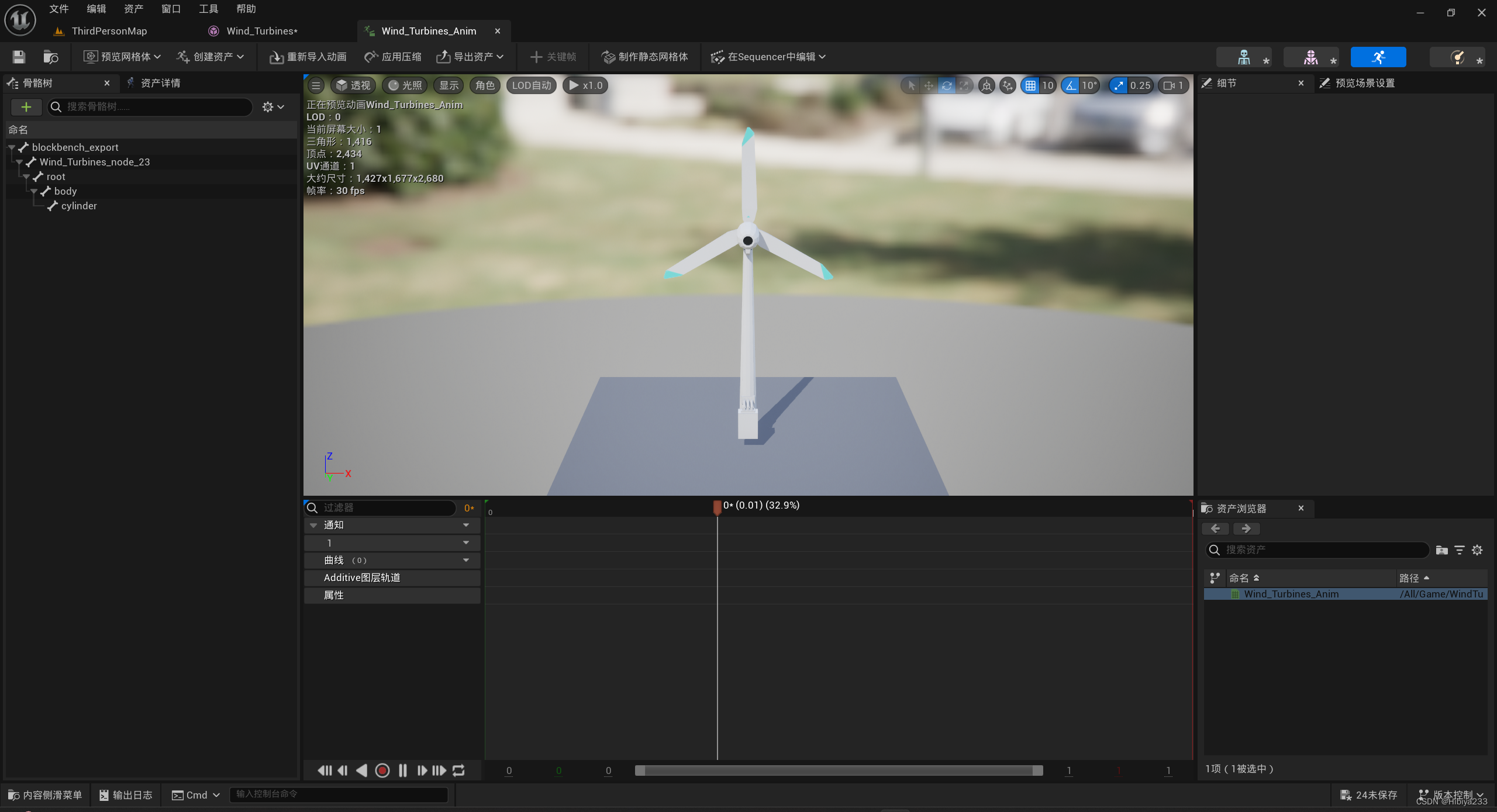Collapse the 通知 track expander
Screen dimensions: 1497x812
click(x=313, y=525)
